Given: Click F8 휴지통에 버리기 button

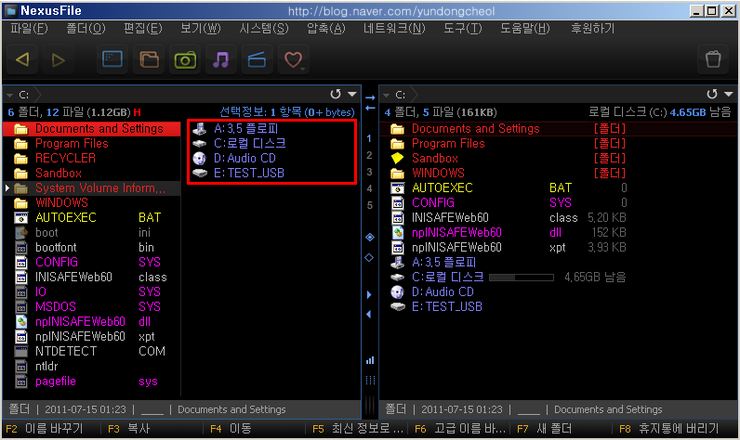Looking at the screenshot, I should coord(669,429).
